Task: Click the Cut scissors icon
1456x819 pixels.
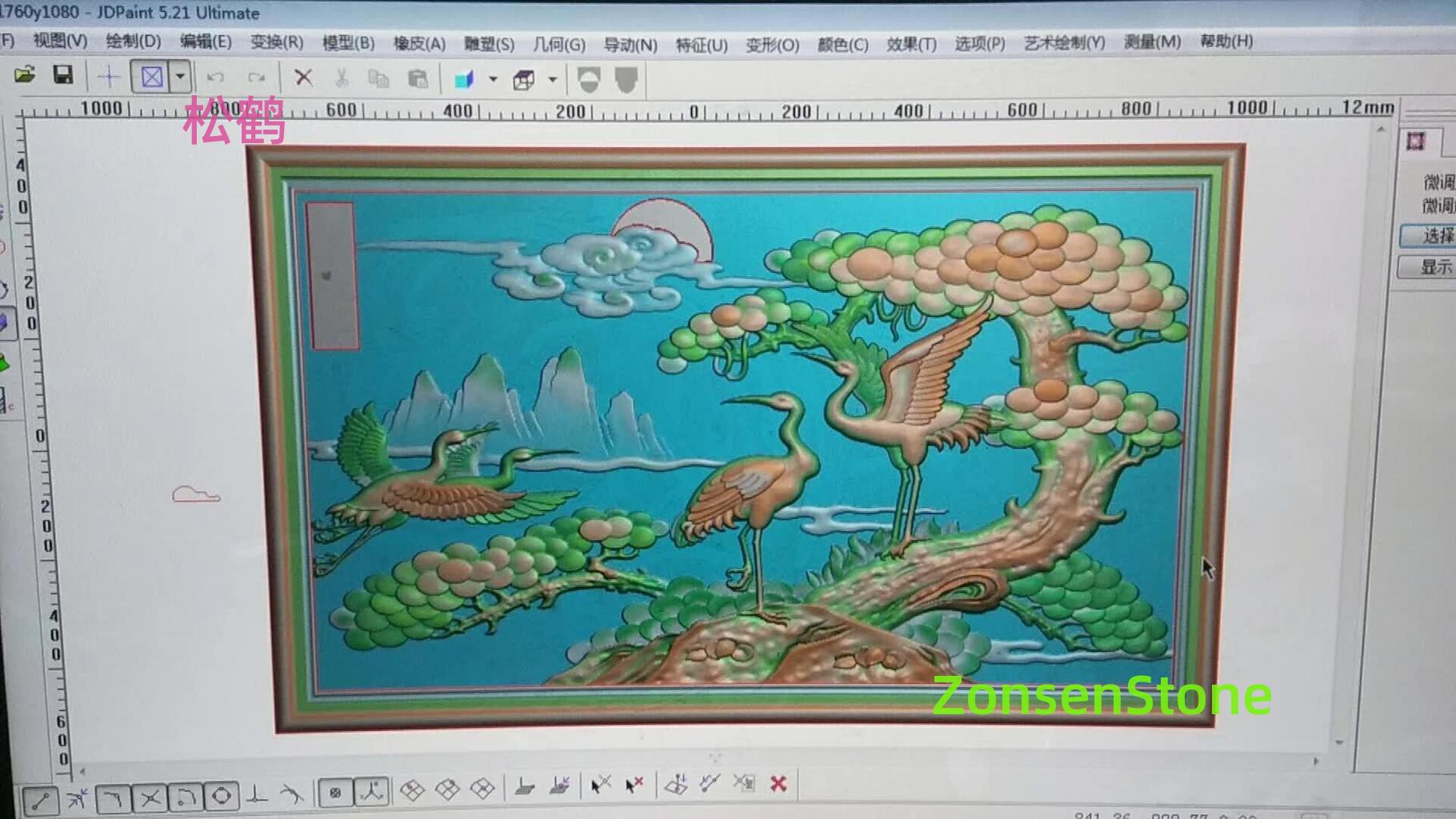Action: 342,78
